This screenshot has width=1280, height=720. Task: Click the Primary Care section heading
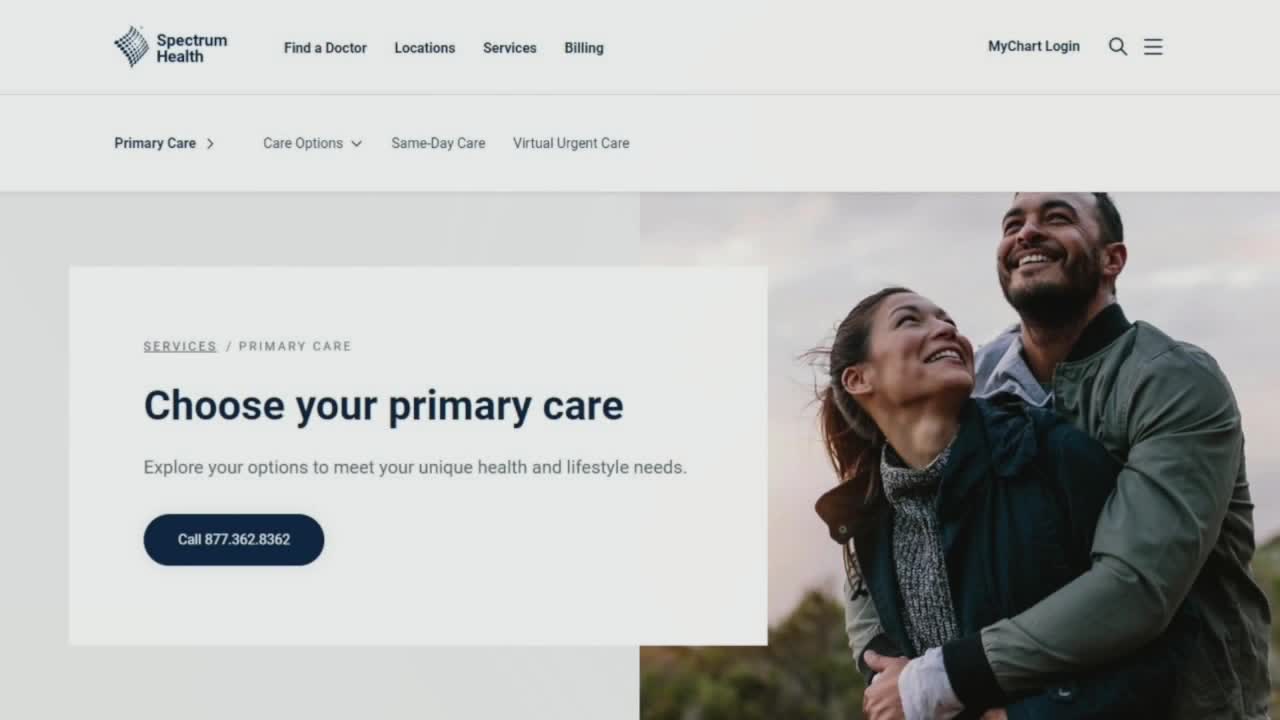click(x=155, y=144)
